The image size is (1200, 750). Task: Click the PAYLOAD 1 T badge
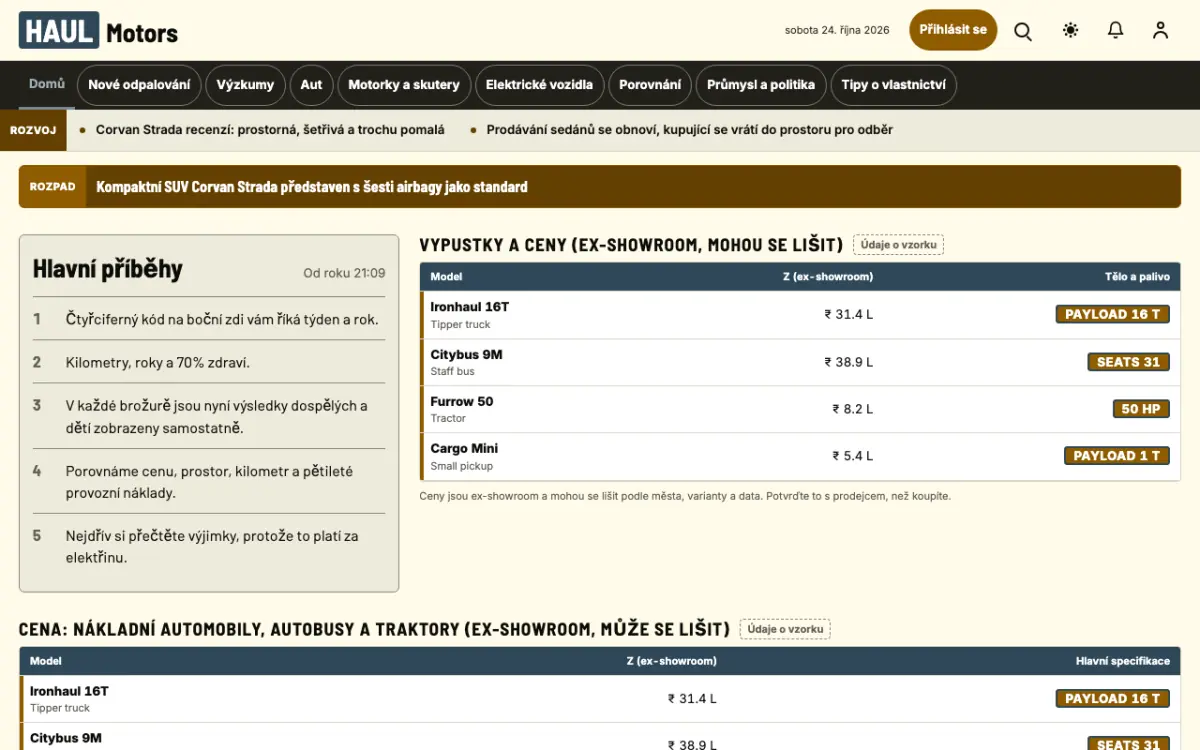coord(1117,456)
